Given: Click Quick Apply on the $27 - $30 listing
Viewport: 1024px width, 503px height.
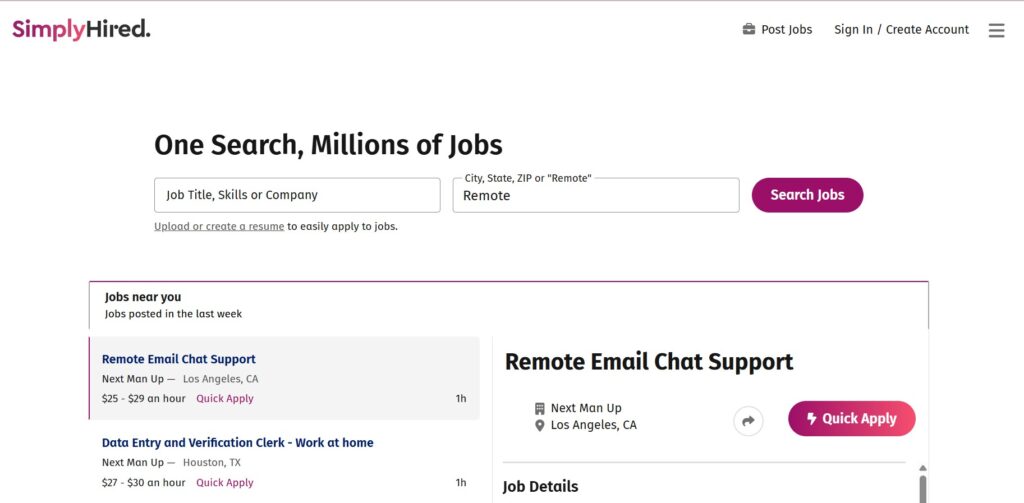Looking at the screenshot, I should pyautogui.click(x=225, y=483).
